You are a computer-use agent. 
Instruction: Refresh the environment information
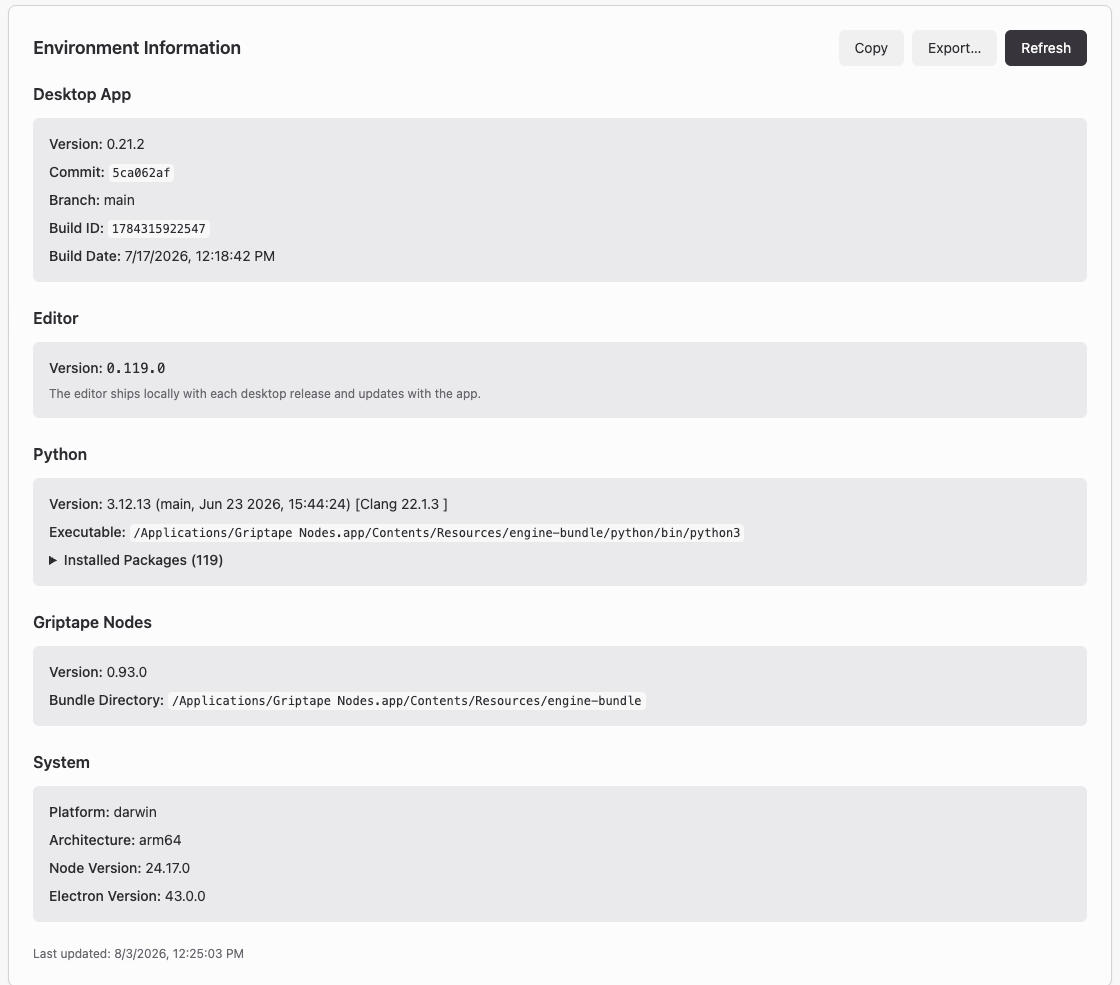1046,48
